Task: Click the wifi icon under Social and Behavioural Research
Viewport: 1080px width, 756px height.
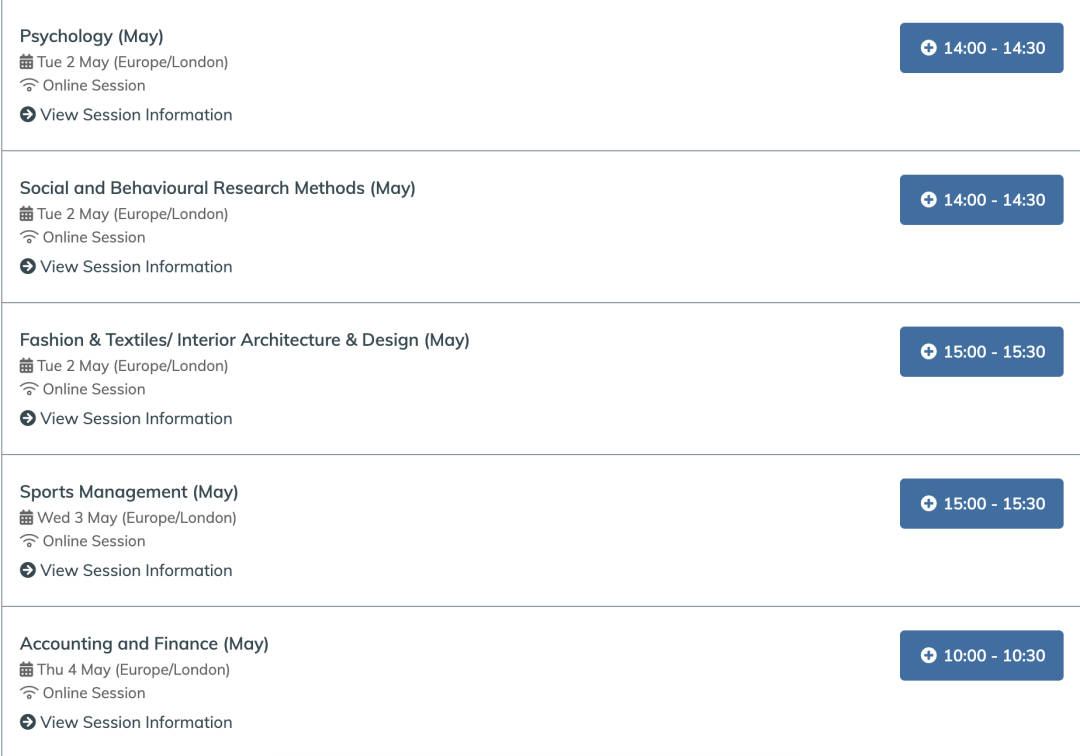Action: [x=29, y=237]
